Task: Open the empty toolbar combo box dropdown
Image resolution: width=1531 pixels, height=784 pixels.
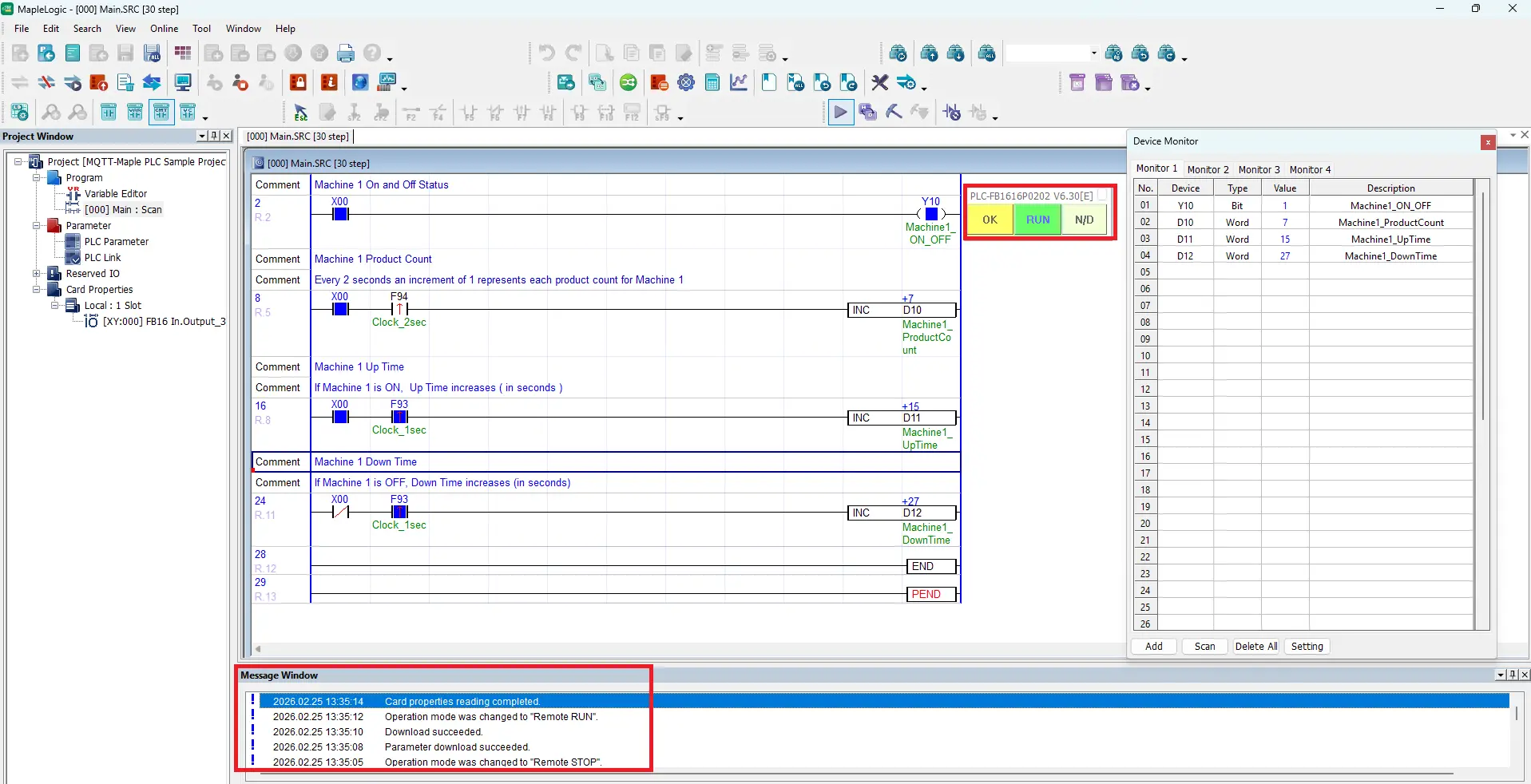Action: [1093, 53]
